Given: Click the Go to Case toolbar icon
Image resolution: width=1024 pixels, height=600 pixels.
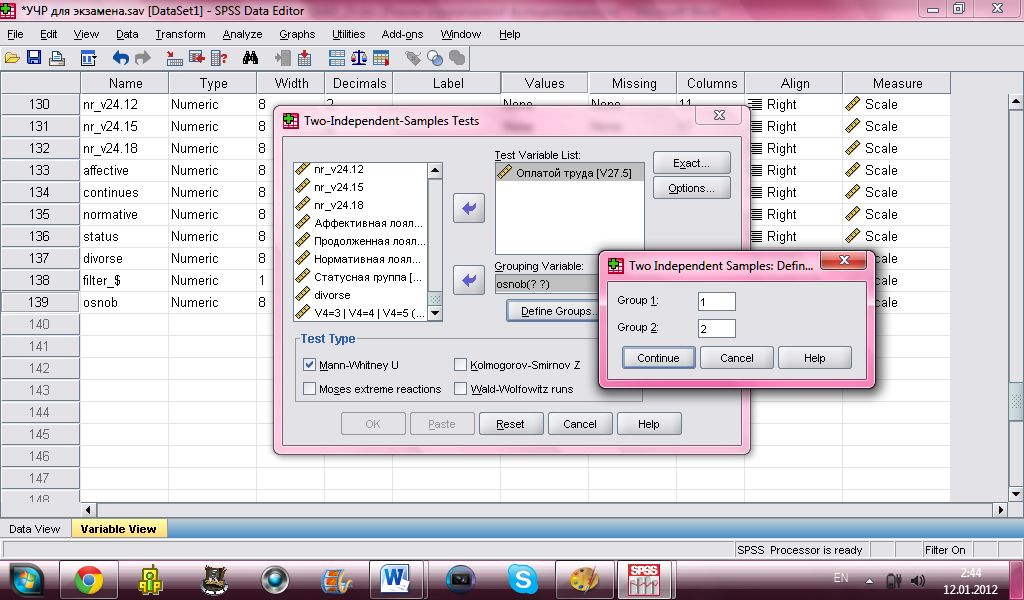Looking at the screenshot, I should point(174,58).
